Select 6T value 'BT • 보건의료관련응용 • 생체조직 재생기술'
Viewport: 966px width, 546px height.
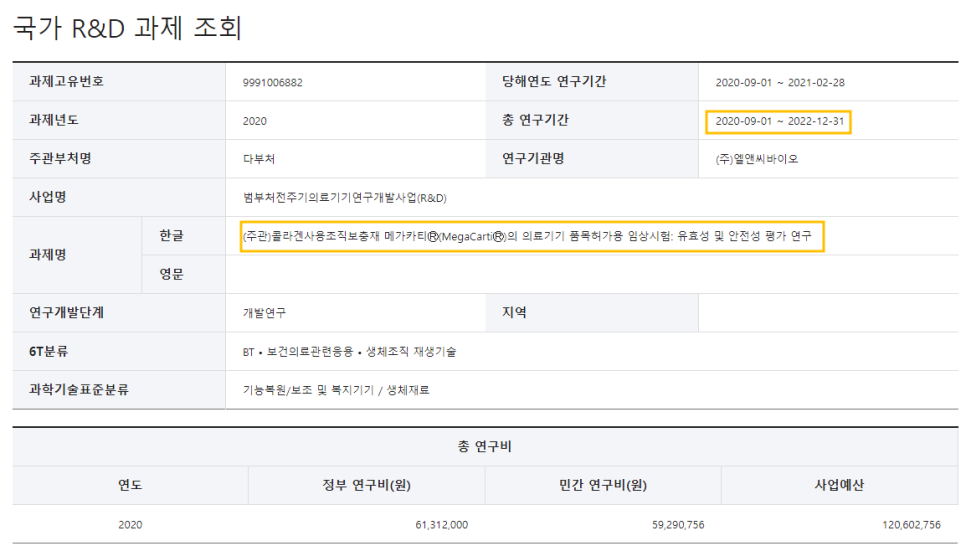point(349,352)
